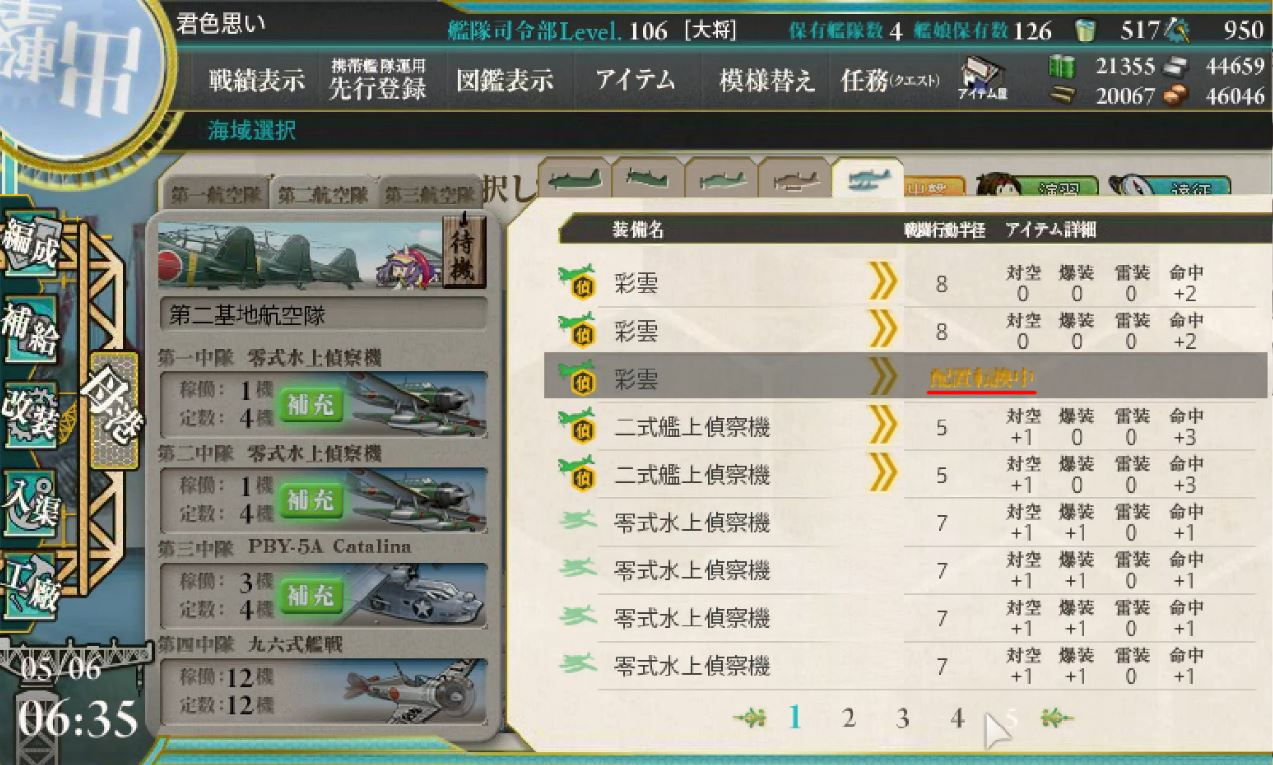Click 補充 for first squadron 零式水上偵察機
1273x765 pixels.
coord(311,405)
